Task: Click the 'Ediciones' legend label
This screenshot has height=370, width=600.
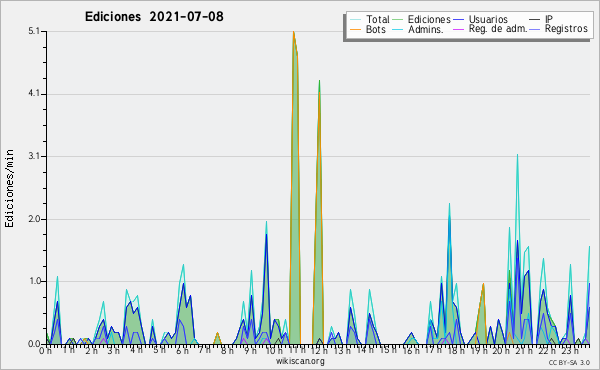Action: [x=429, y=19]
